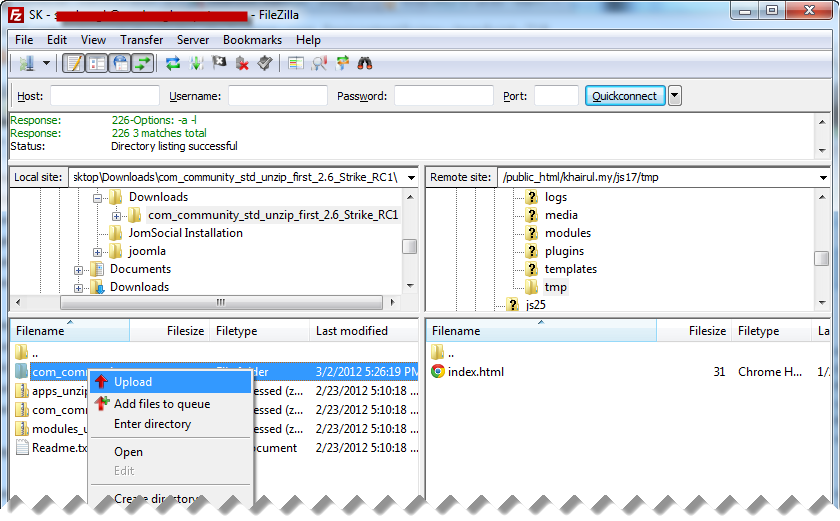Expand the com_community_std_unzip_first folder
The image size is (840, 521).
pyautogui.click(x=116, y=216)
